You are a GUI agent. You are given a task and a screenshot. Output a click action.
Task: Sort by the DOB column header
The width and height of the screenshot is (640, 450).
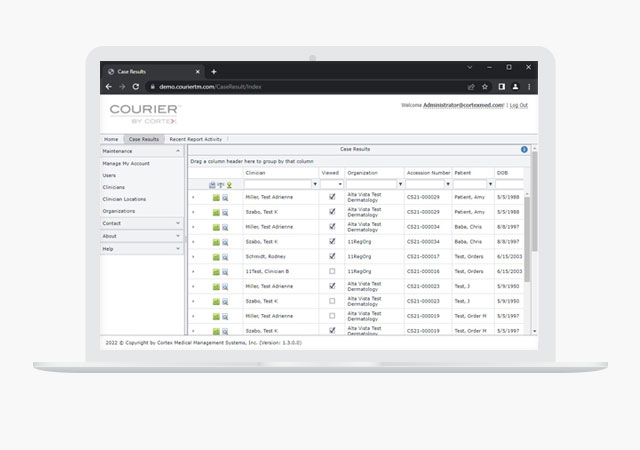coord(502,173)
